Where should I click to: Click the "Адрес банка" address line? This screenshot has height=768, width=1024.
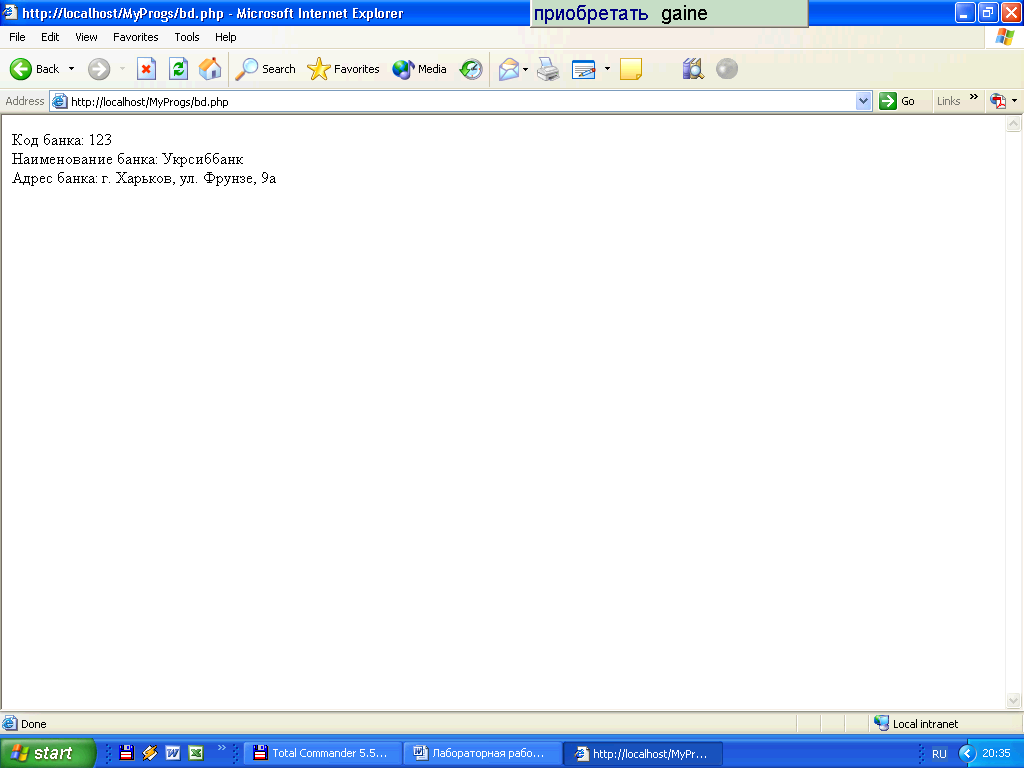click(144, 178)
